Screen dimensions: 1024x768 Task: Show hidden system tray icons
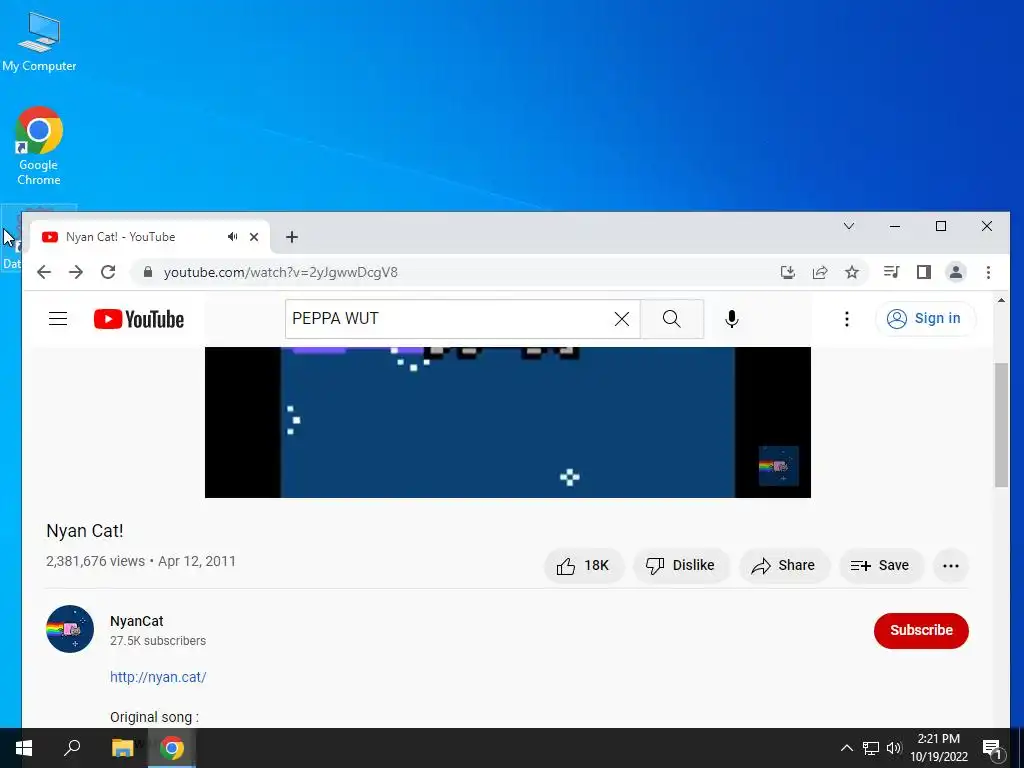pyautogui.click(x=846, y=748)
